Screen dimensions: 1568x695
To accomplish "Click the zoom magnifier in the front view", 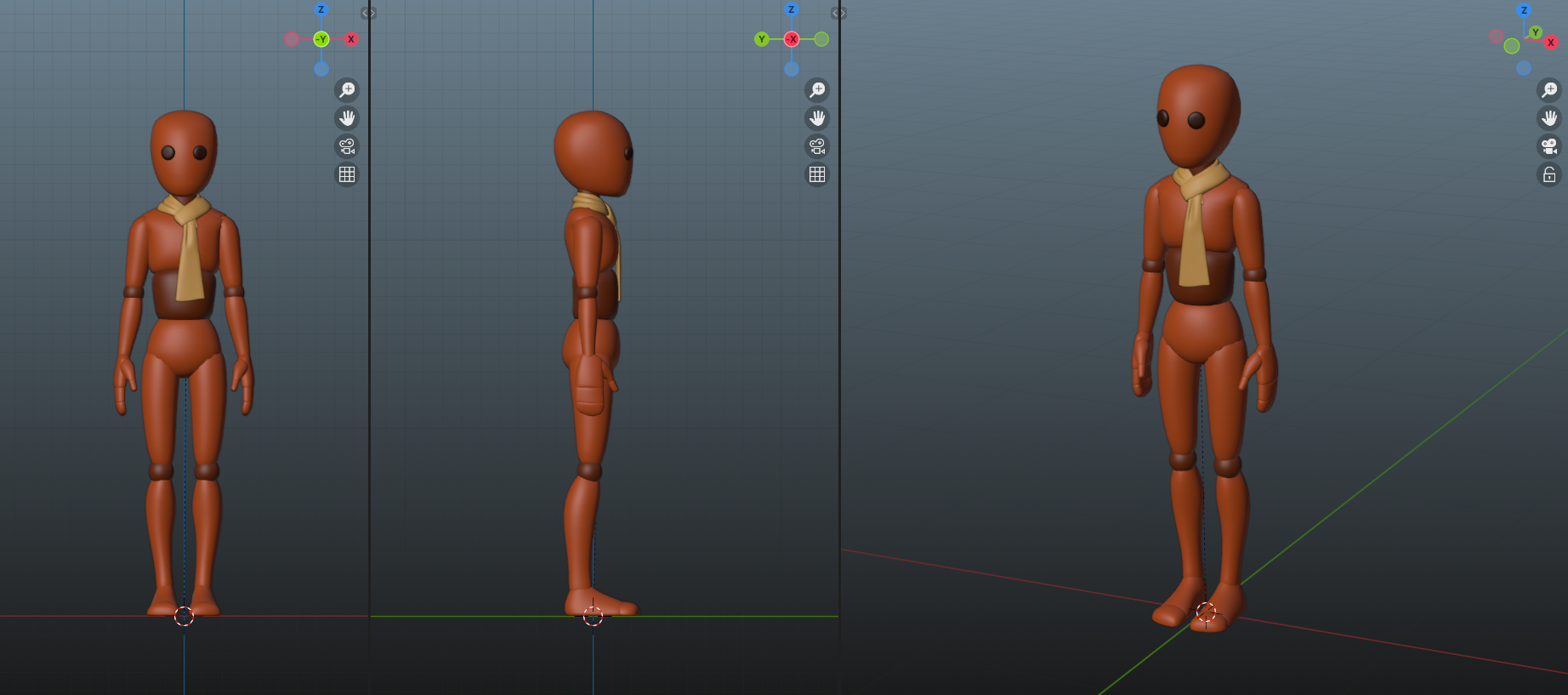I will pos(347,90).
